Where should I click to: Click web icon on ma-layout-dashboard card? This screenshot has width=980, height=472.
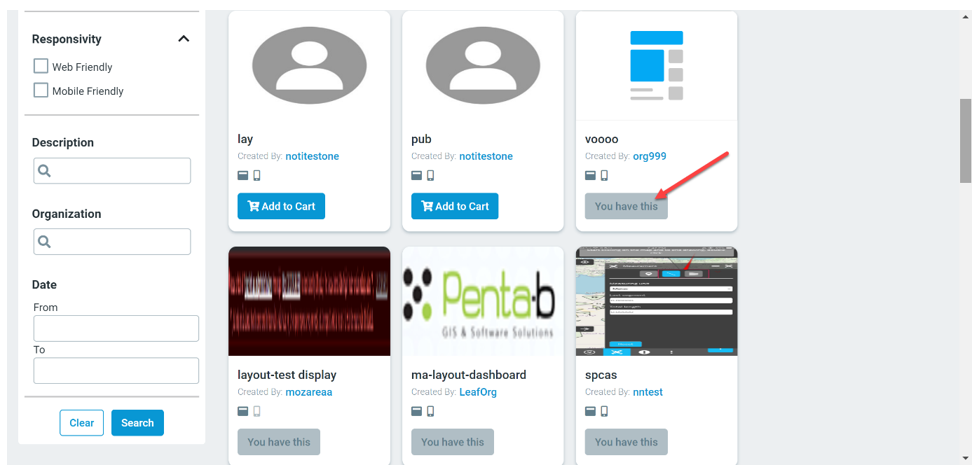(417, 411)
